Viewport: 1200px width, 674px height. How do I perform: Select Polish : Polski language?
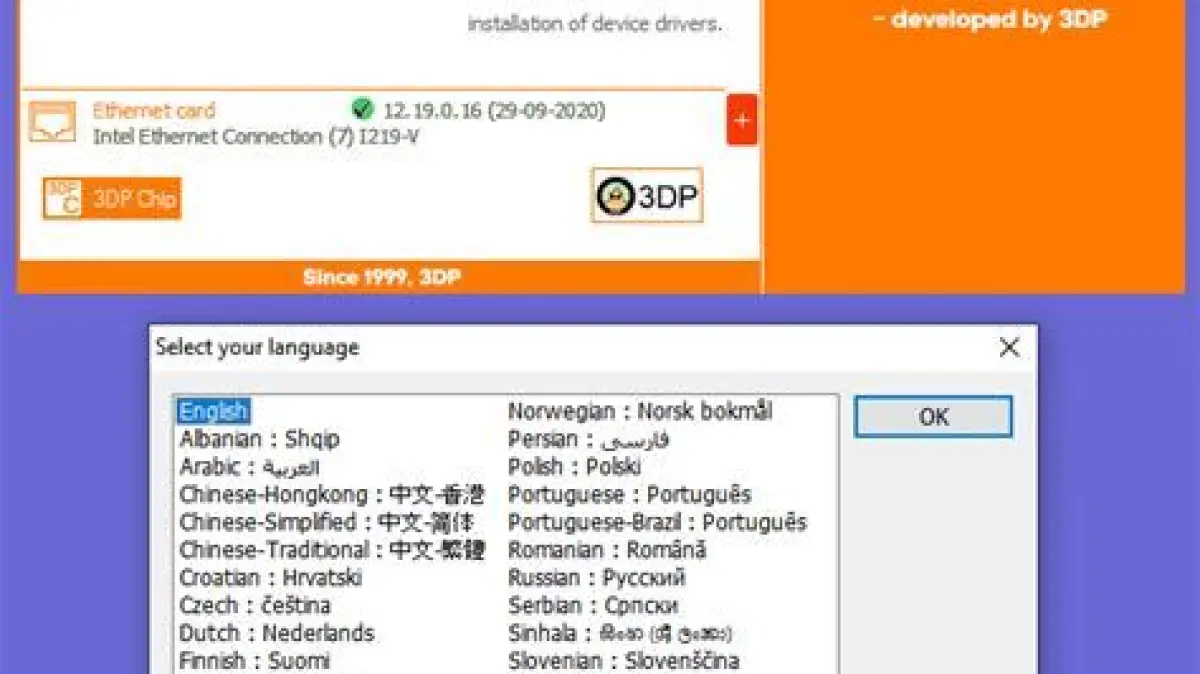coord(574,467)
